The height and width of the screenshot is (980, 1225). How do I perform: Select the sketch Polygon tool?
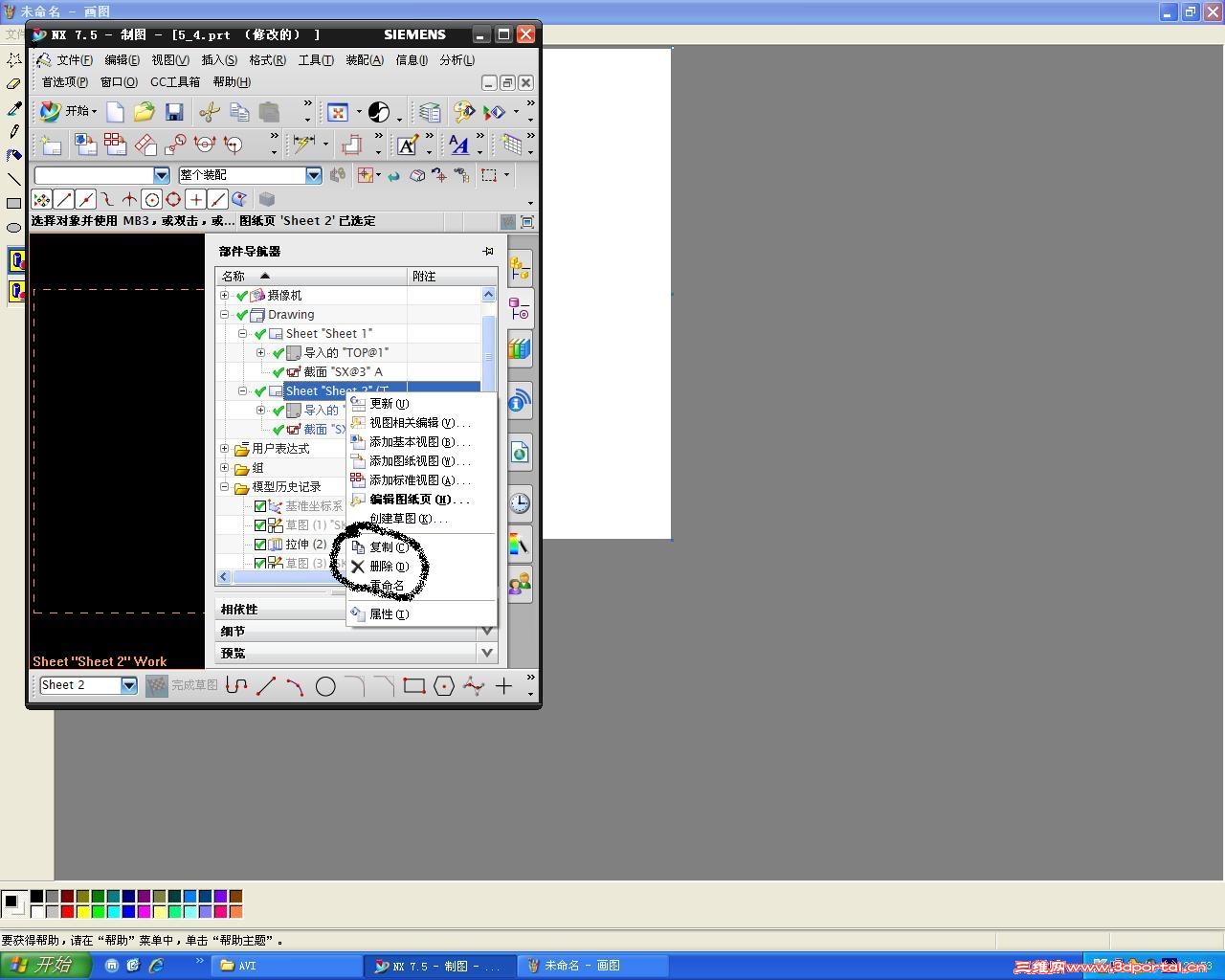pos(444,685)
